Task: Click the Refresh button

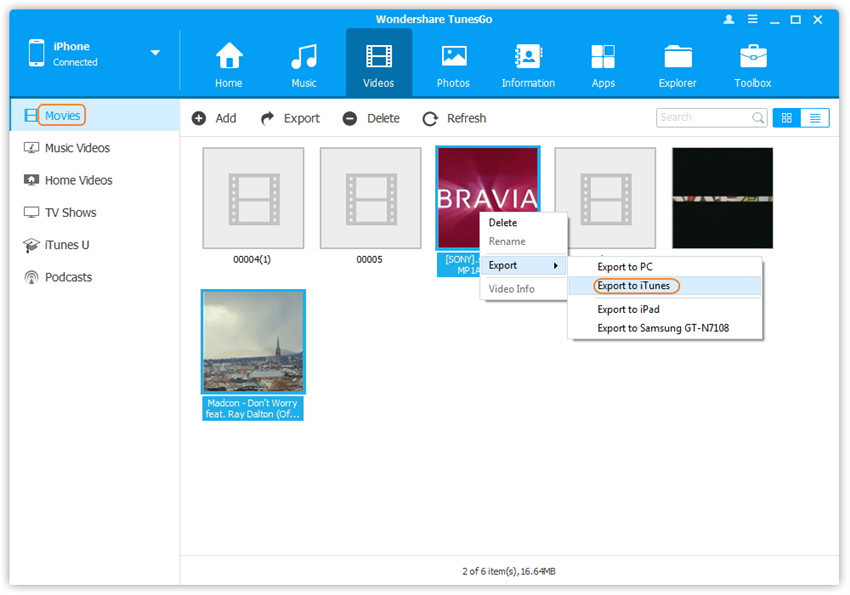Action: click(x=454, y=118)
